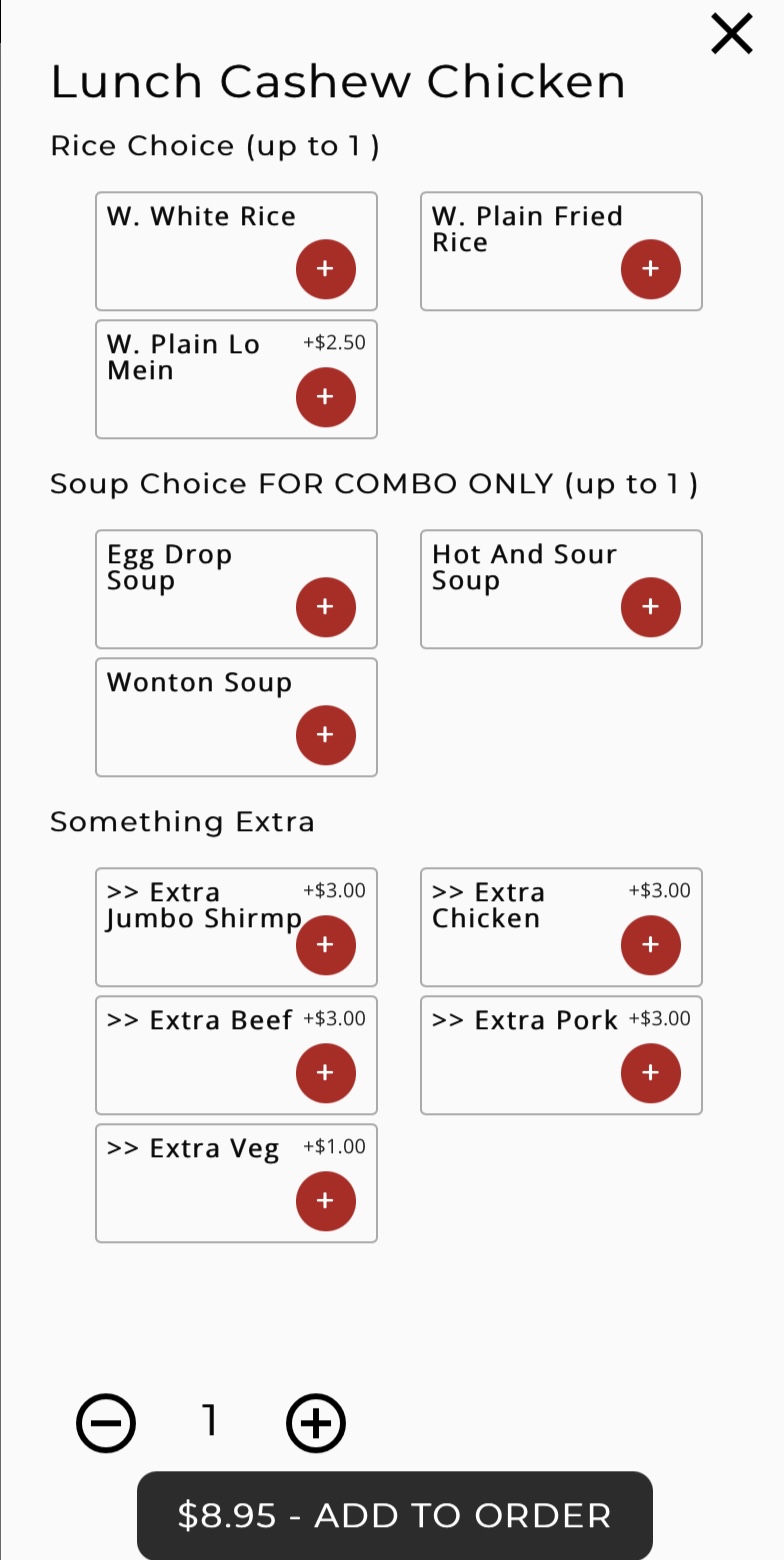This screenshot has height=1560, width=784.
Task: Add Extra Pork for $3.00
Action: coord(650,1073)
